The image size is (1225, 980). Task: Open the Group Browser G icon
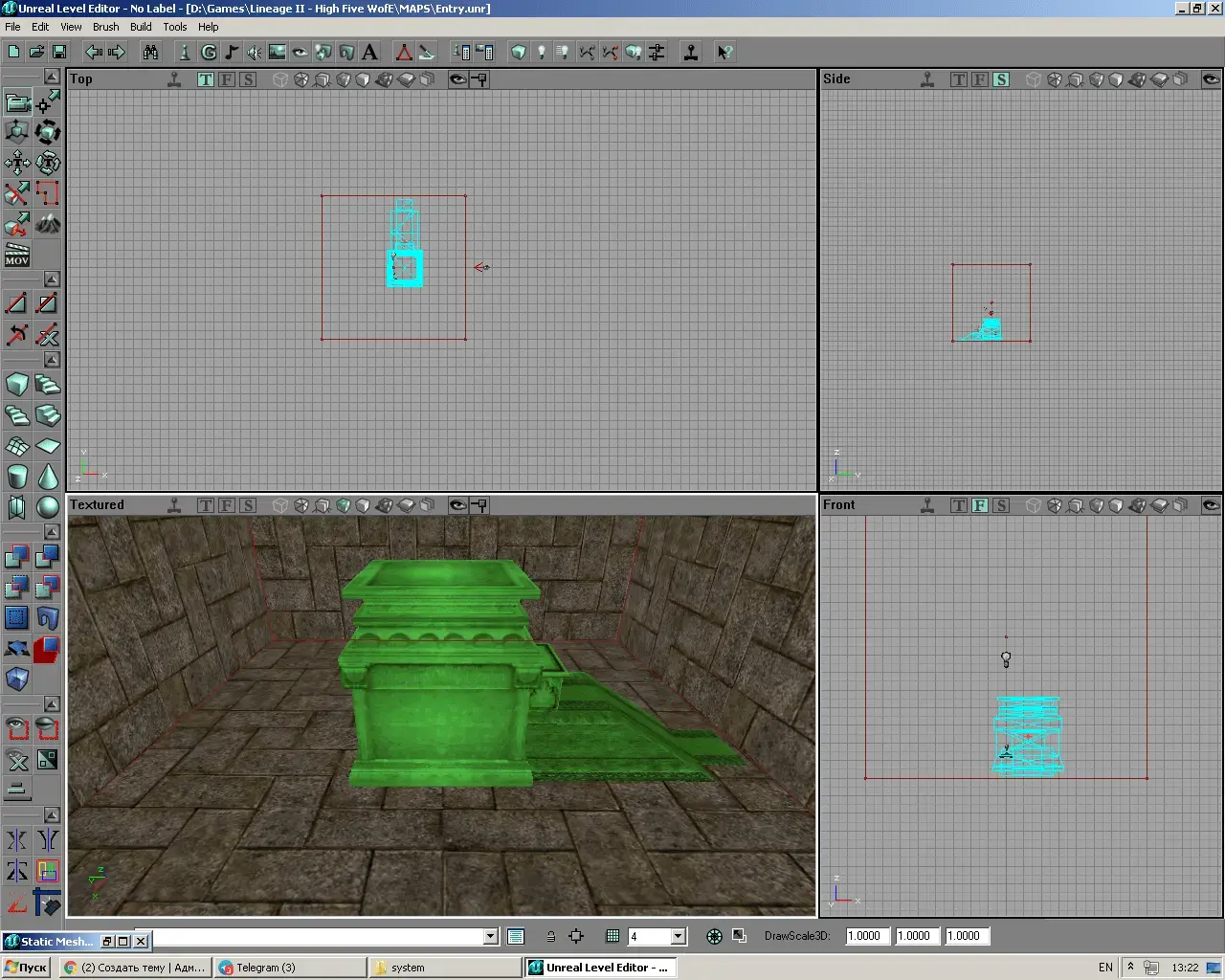(x=209, y=52)
